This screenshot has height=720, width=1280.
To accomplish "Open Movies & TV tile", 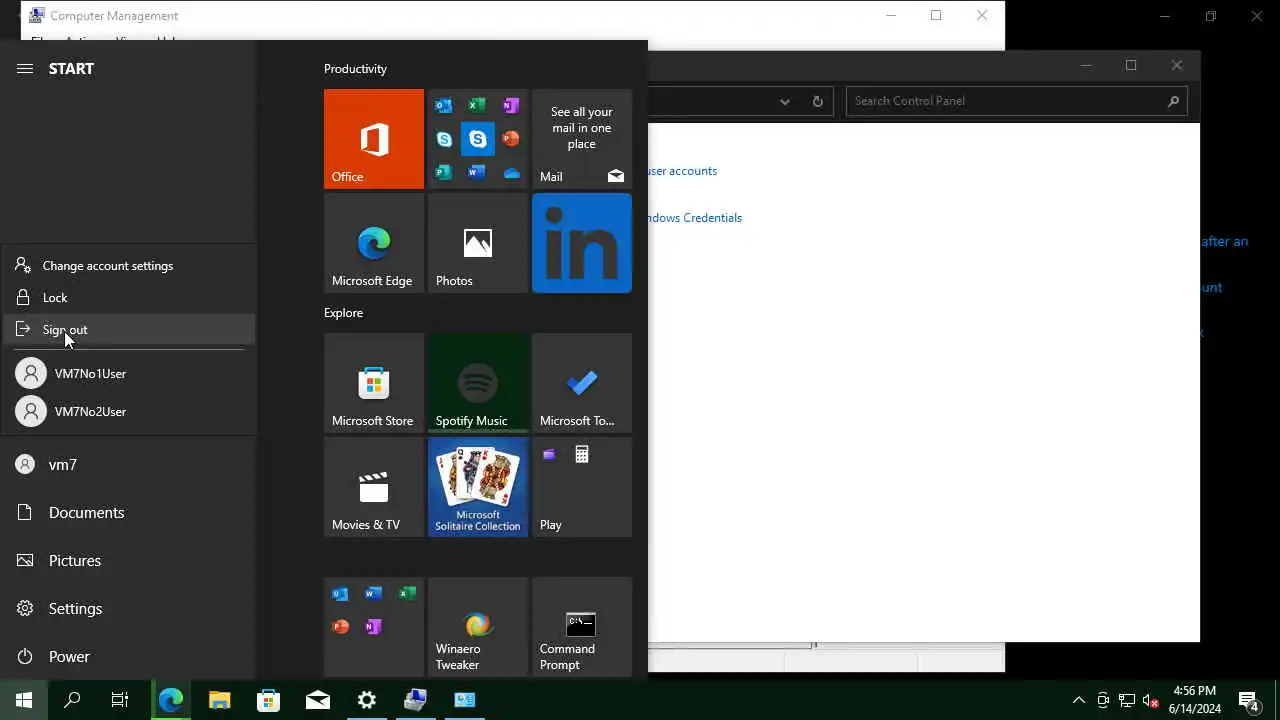I will 374,487.
